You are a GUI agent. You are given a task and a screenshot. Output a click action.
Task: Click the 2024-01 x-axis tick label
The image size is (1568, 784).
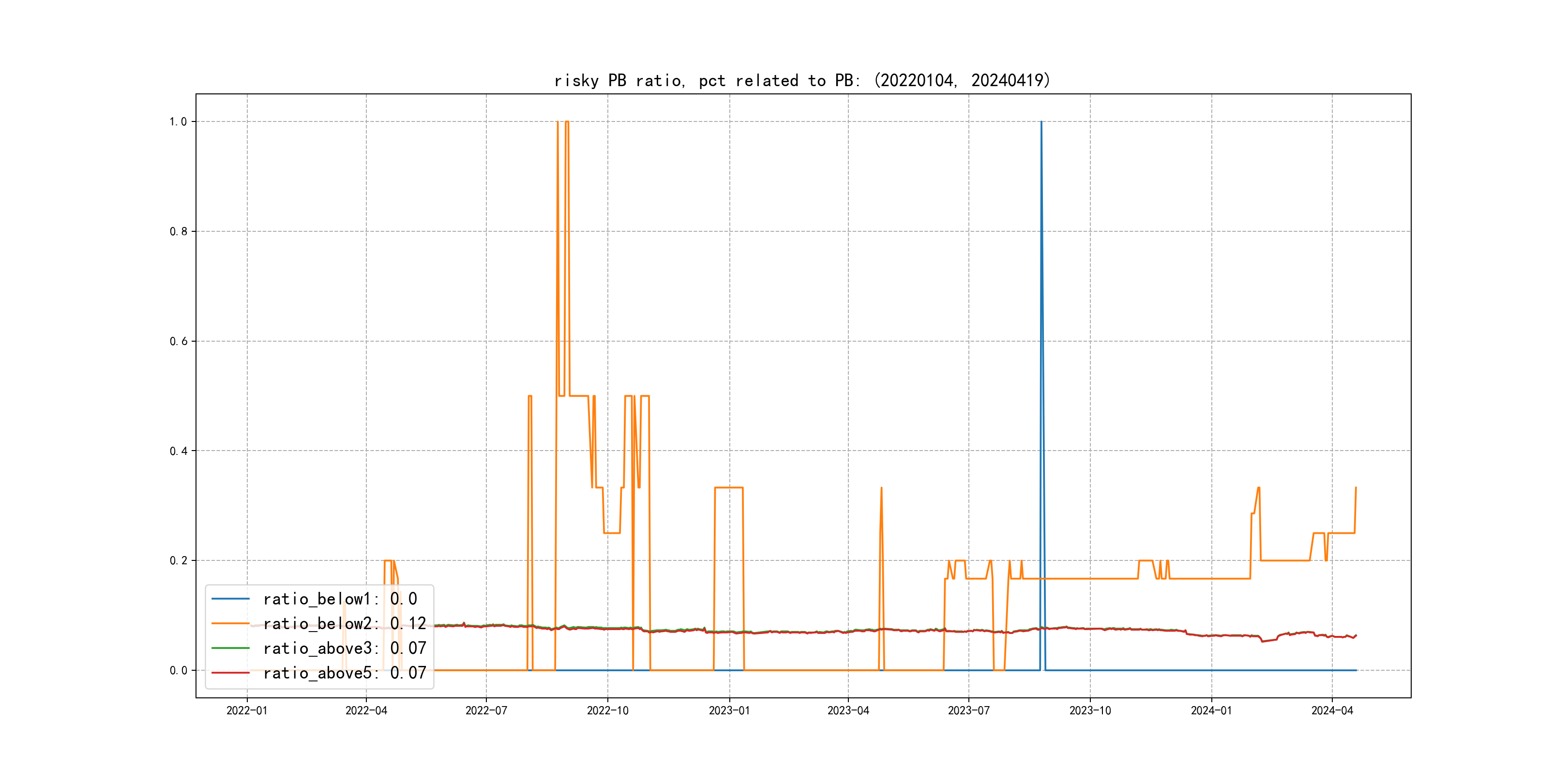coord(1211,710)
